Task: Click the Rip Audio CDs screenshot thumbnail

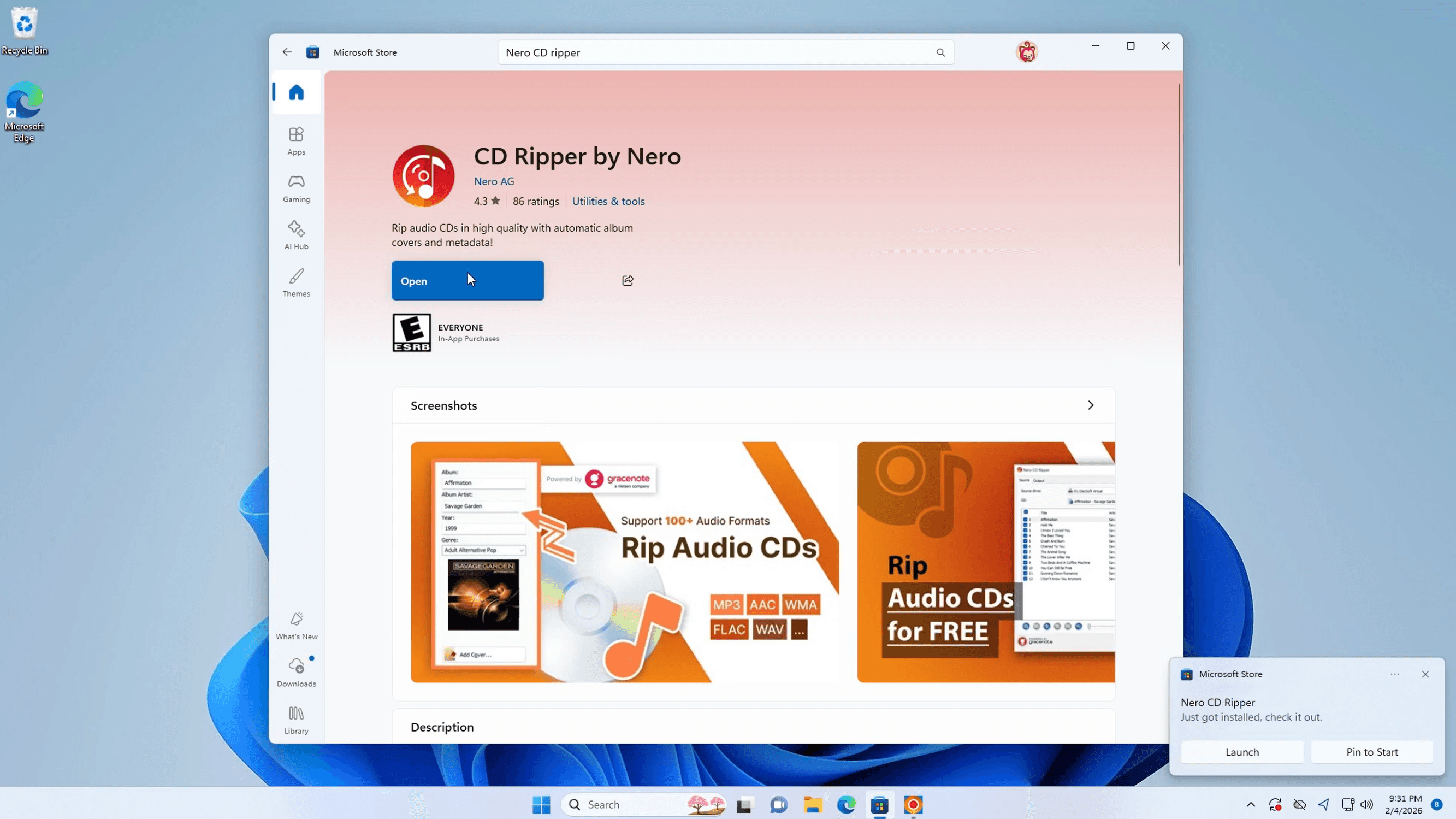Action: coord(624,562)
